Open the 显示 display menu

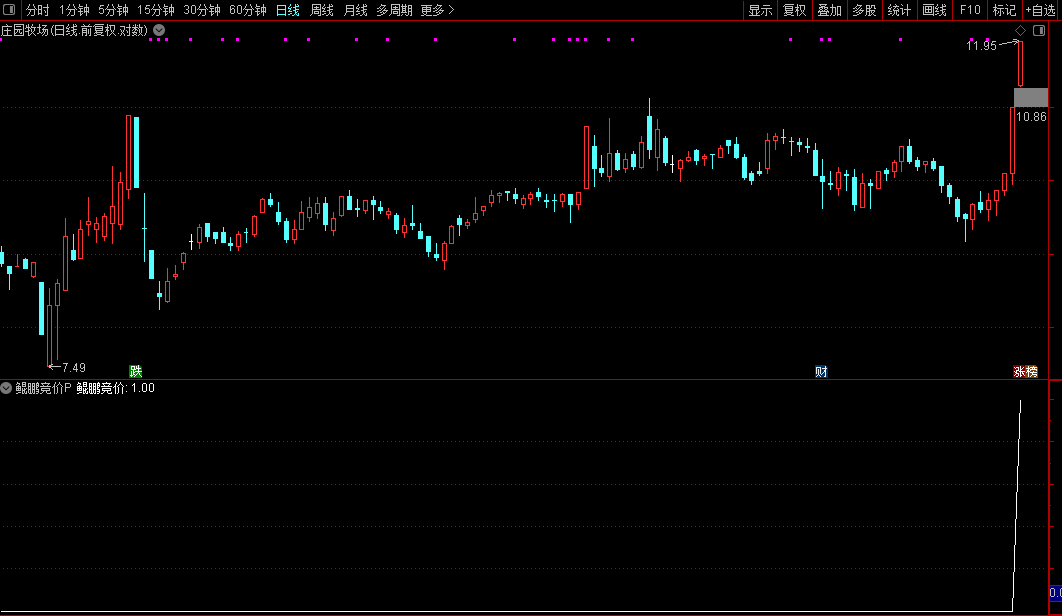(x=760, y=10)
